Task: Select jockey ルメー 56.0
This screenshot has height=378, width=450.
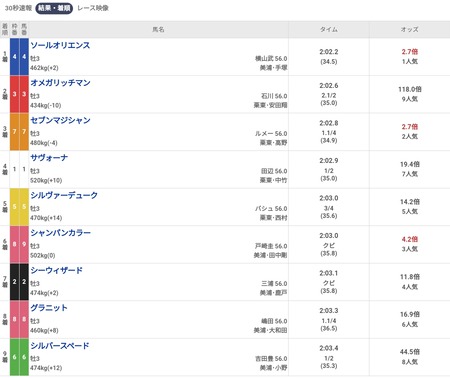Action: click(x=271, y=134)
